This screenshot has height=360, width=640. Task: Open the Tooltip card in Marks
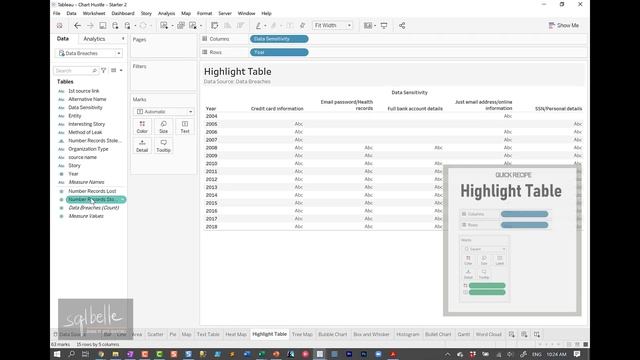tap(163, 146)
